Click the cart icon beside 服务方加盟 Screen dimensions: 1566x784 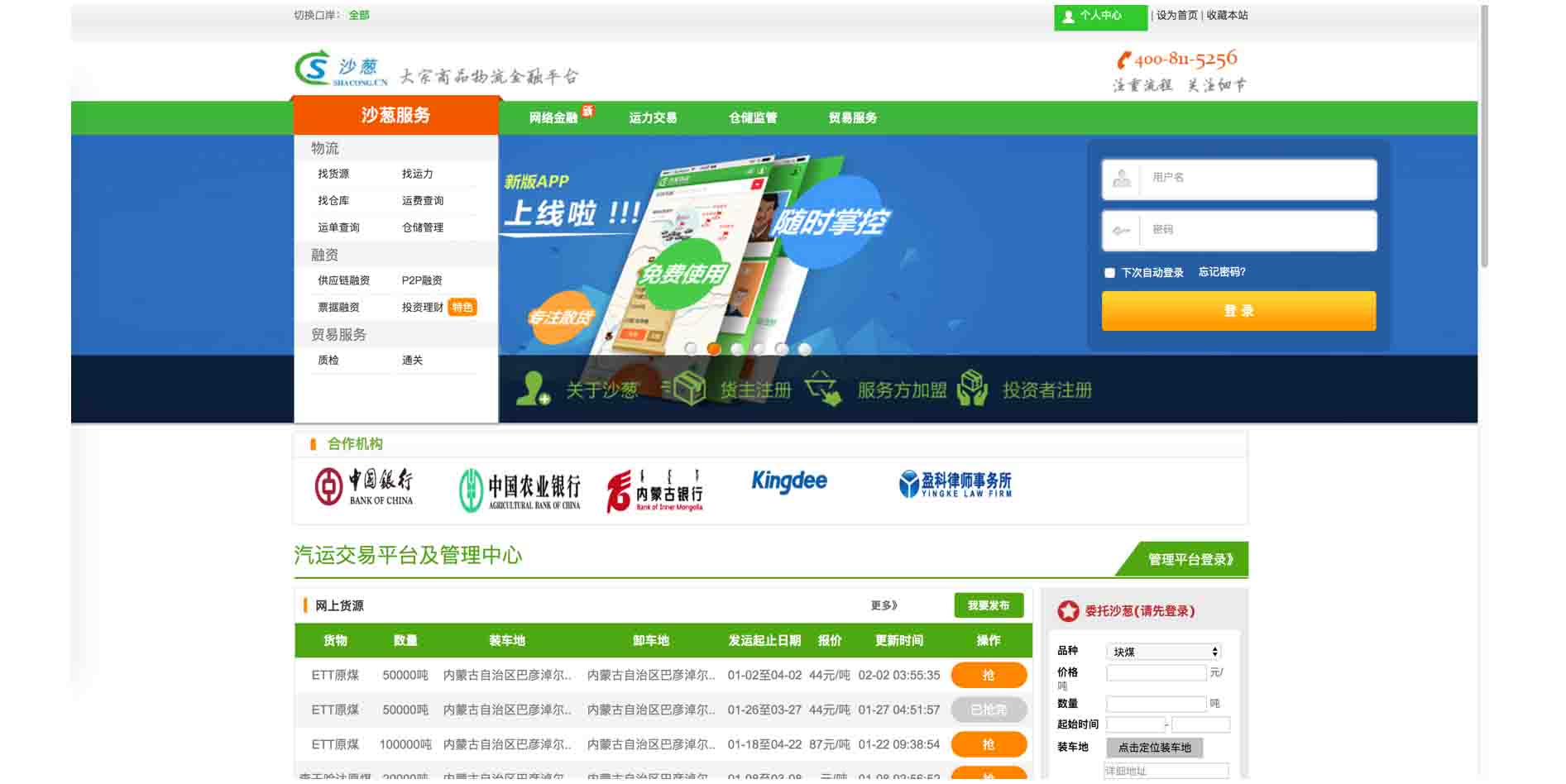(x=824, y=389)
